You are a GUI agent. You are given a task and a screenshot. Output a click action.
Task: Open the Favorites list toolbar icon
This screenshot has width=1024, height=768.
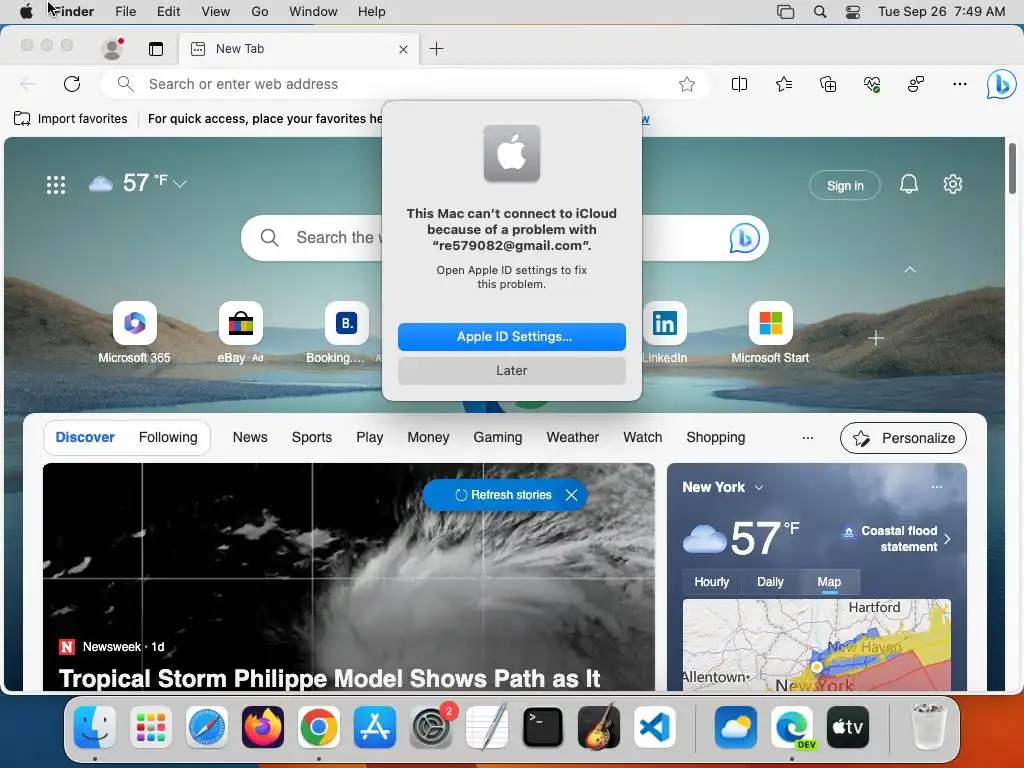coord(784,84)
